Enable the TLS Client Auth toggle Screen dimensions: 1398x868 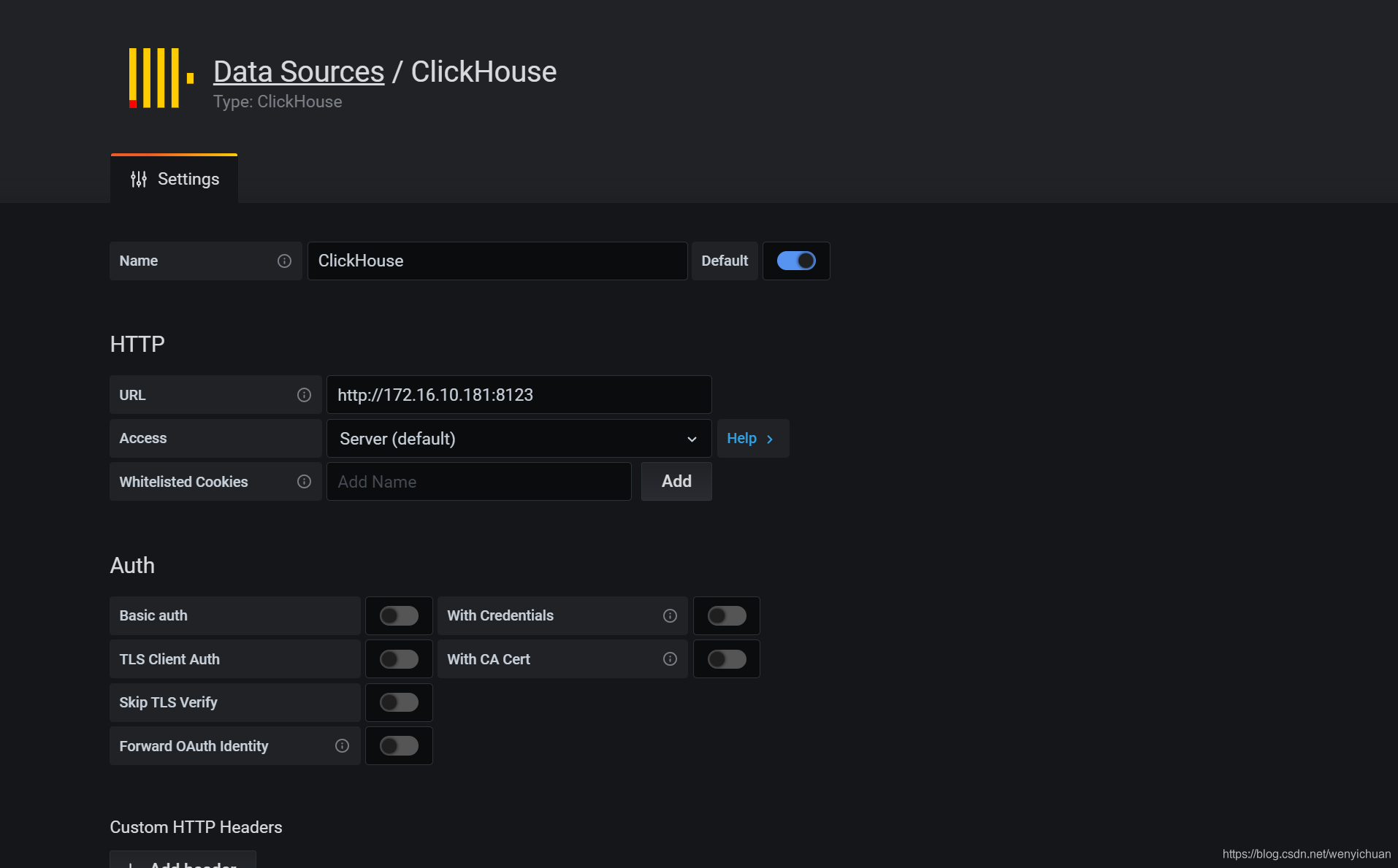point(399,659)
